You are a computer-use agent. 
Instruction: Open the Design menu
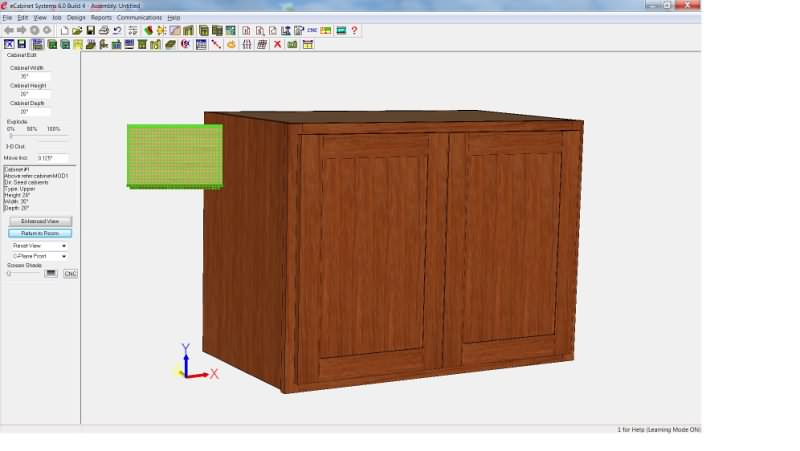coord(76,17)
